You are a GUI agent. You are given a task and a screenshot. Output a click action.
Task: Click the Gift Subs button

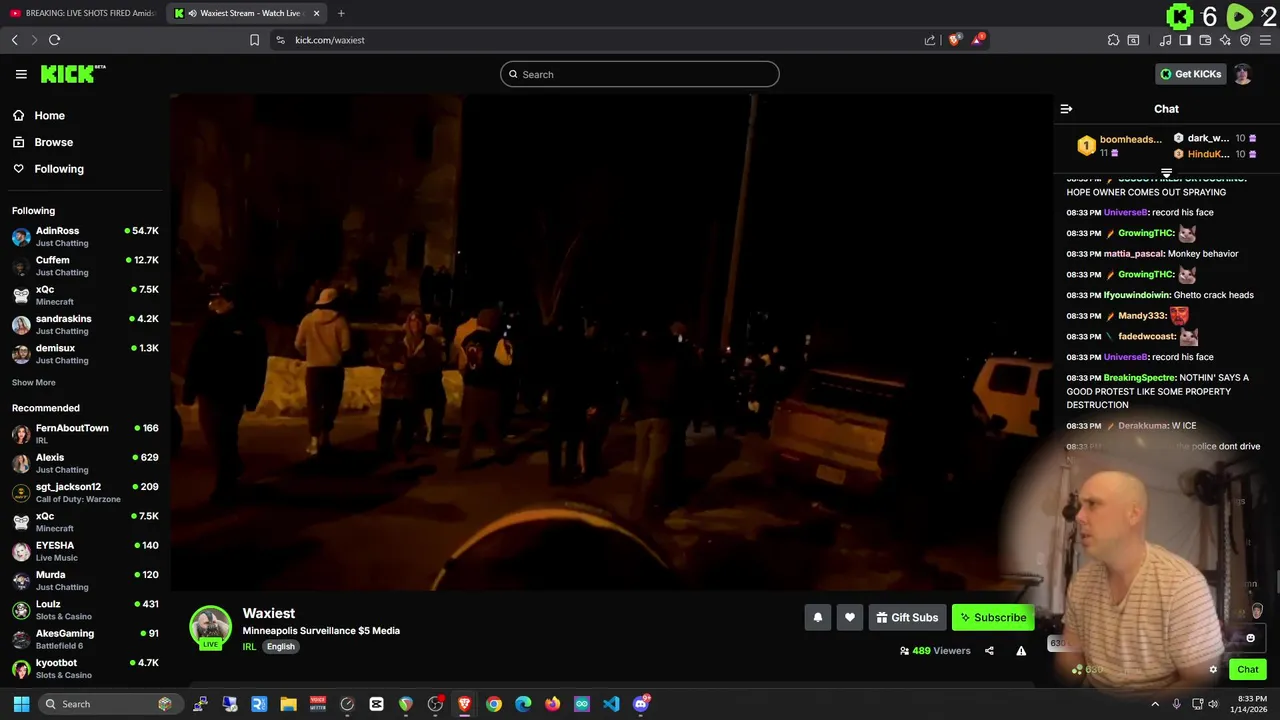(x=907, y=618)
